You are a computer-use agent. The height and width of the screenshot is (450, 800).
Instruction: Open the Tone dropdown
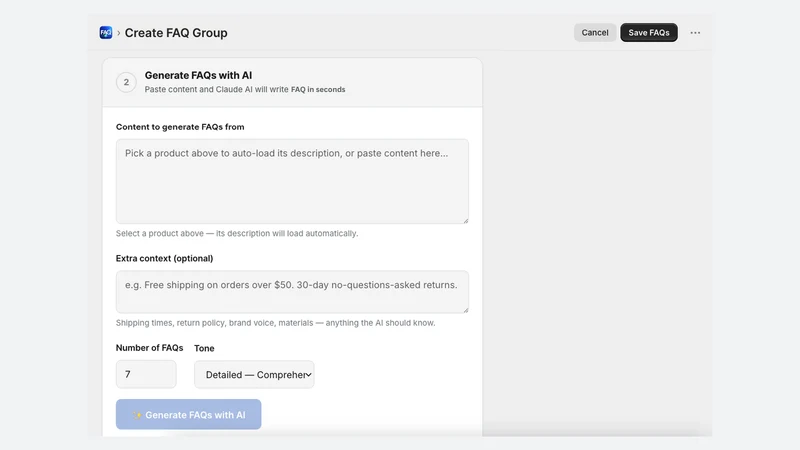click(254, 374)
